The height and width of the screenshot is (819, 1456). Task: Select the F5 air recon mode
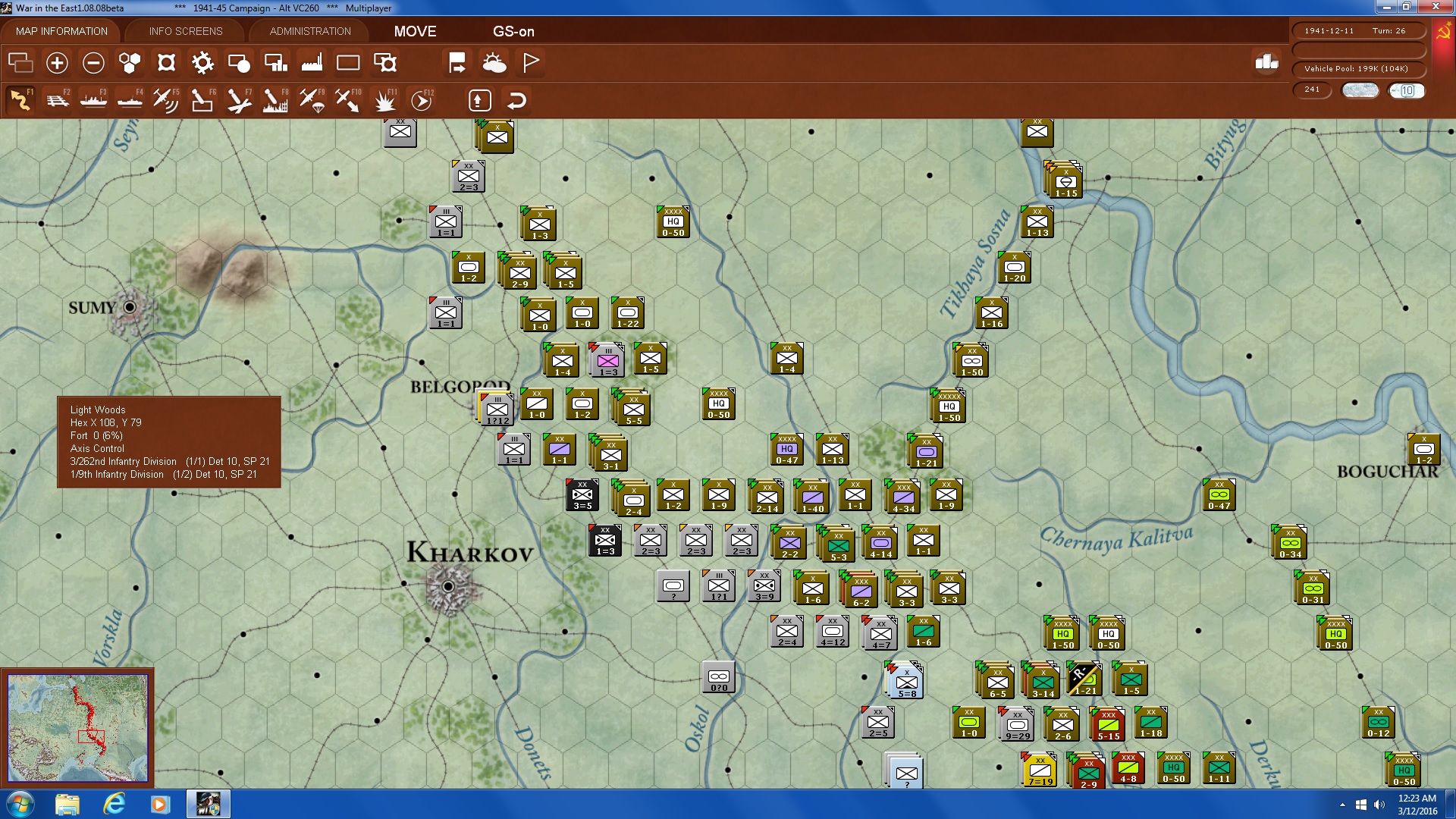click(165, 100)
